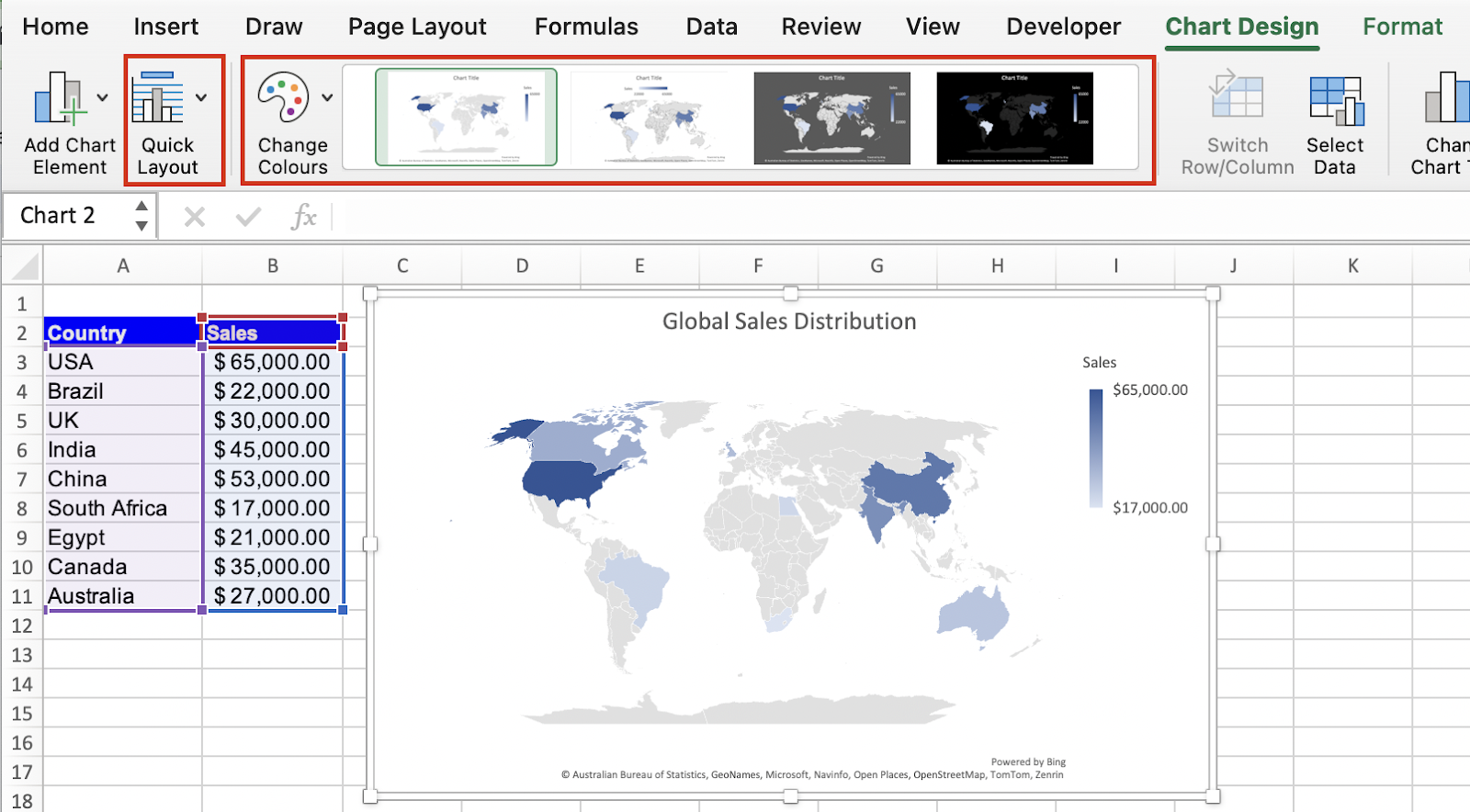Viewport: 1470px width, 812px height.
Task: Select column C header
Action: point(402,265)
